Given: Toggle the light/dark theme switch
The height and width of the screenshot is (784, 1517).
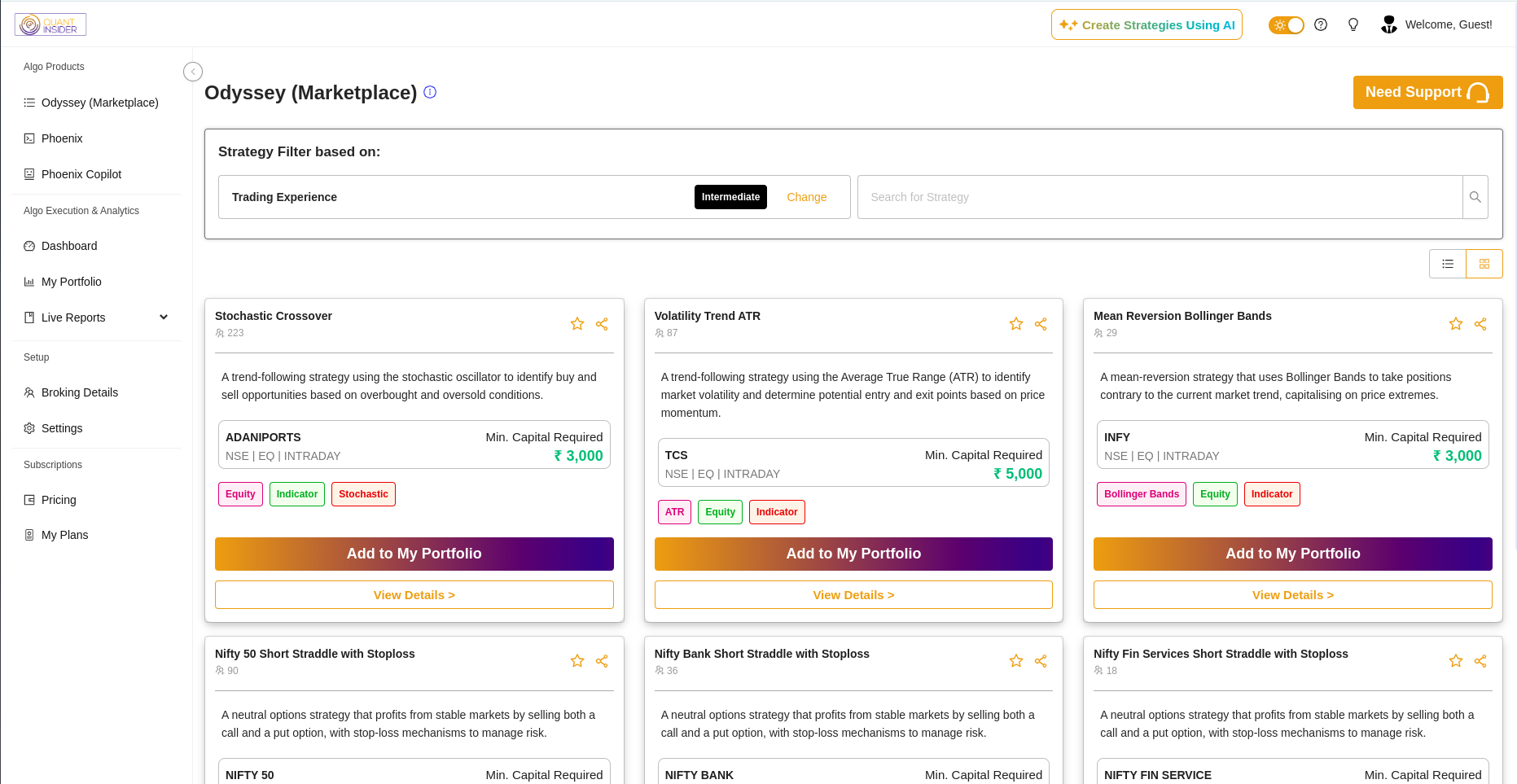Looking at the screenshot, I should coord(1286,25).
